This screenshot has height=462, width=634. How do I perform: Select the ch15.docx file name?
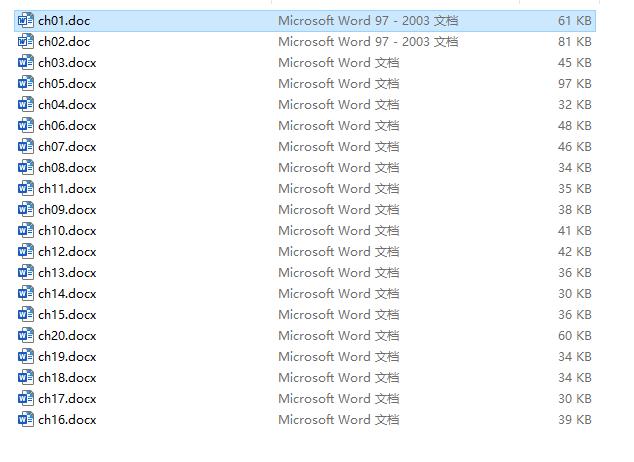[x=67, y=315]
